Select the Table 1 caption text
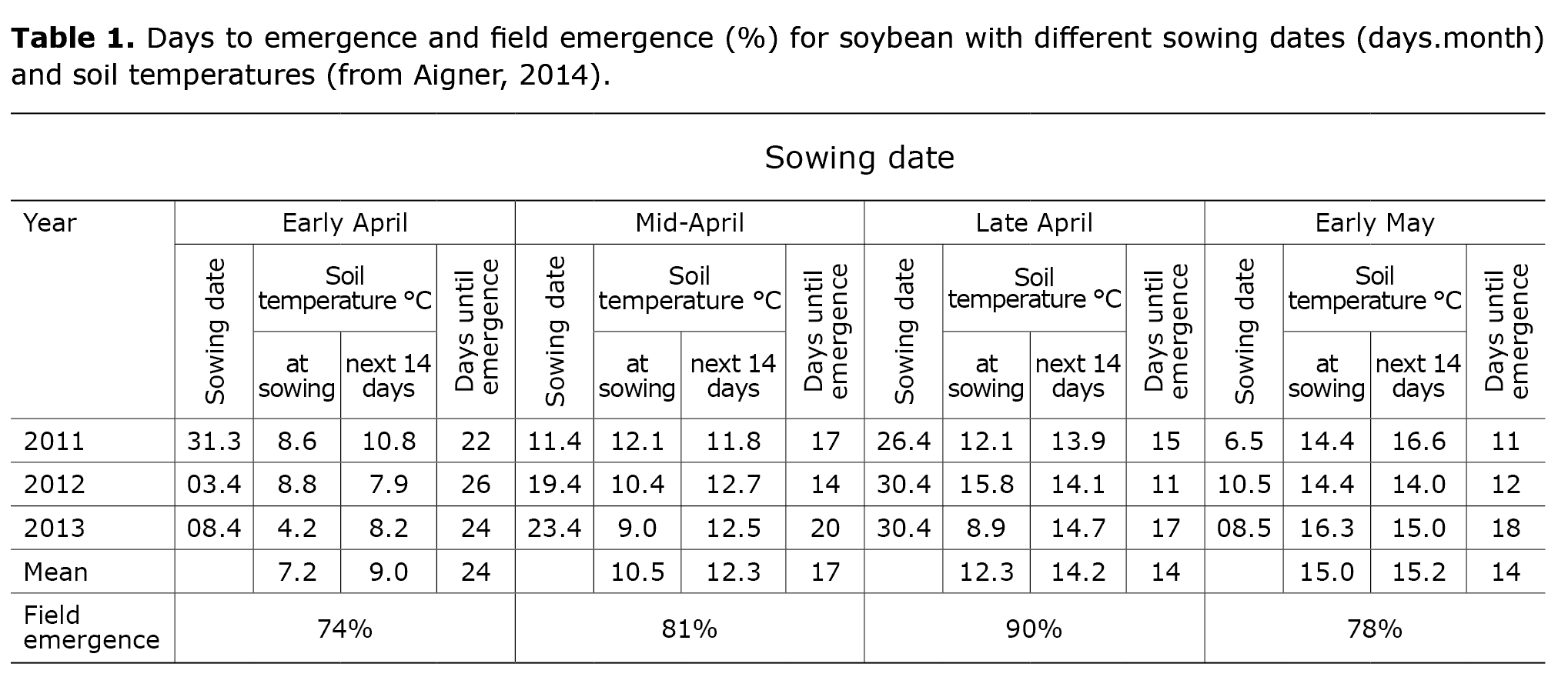Screen dimensions: 1568x677 tap(777, 56)
